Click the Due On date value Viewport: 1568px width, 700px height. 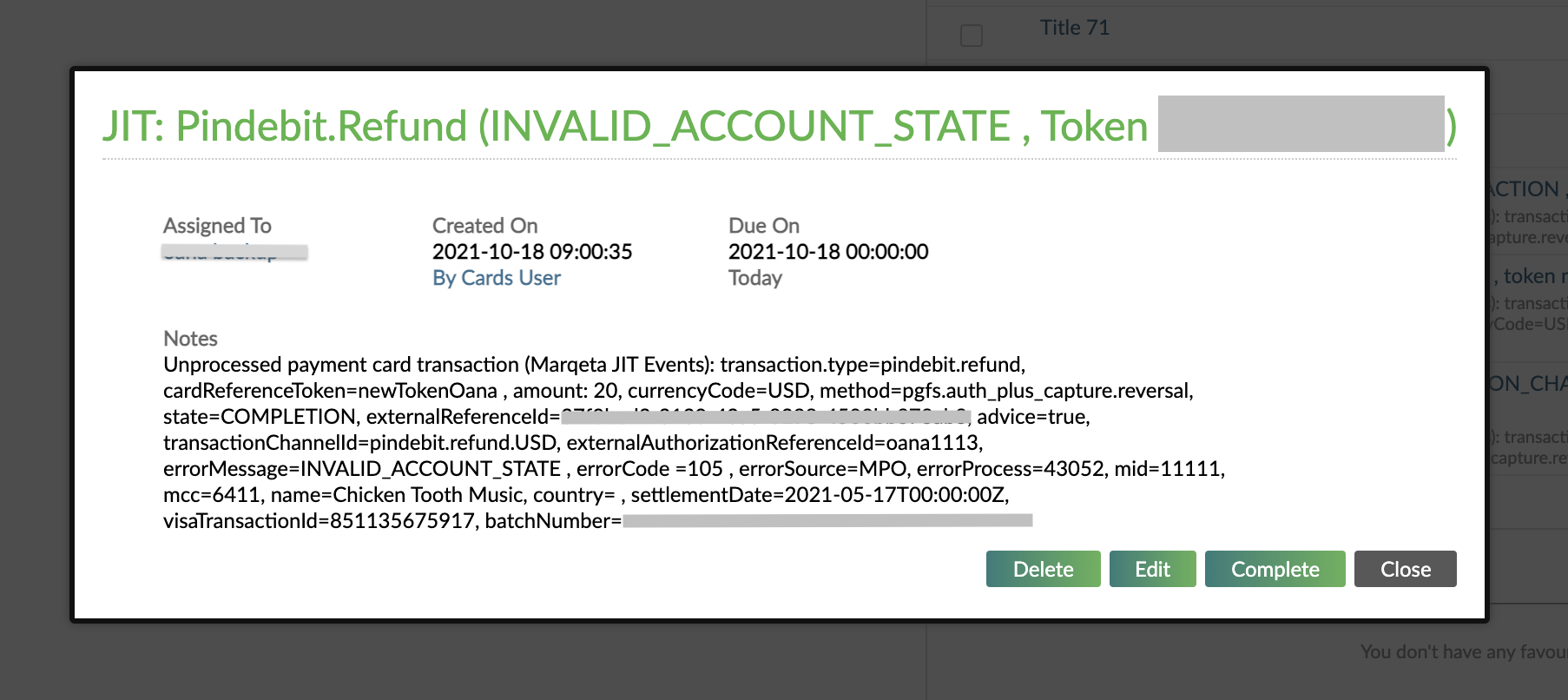click(828, 252)
